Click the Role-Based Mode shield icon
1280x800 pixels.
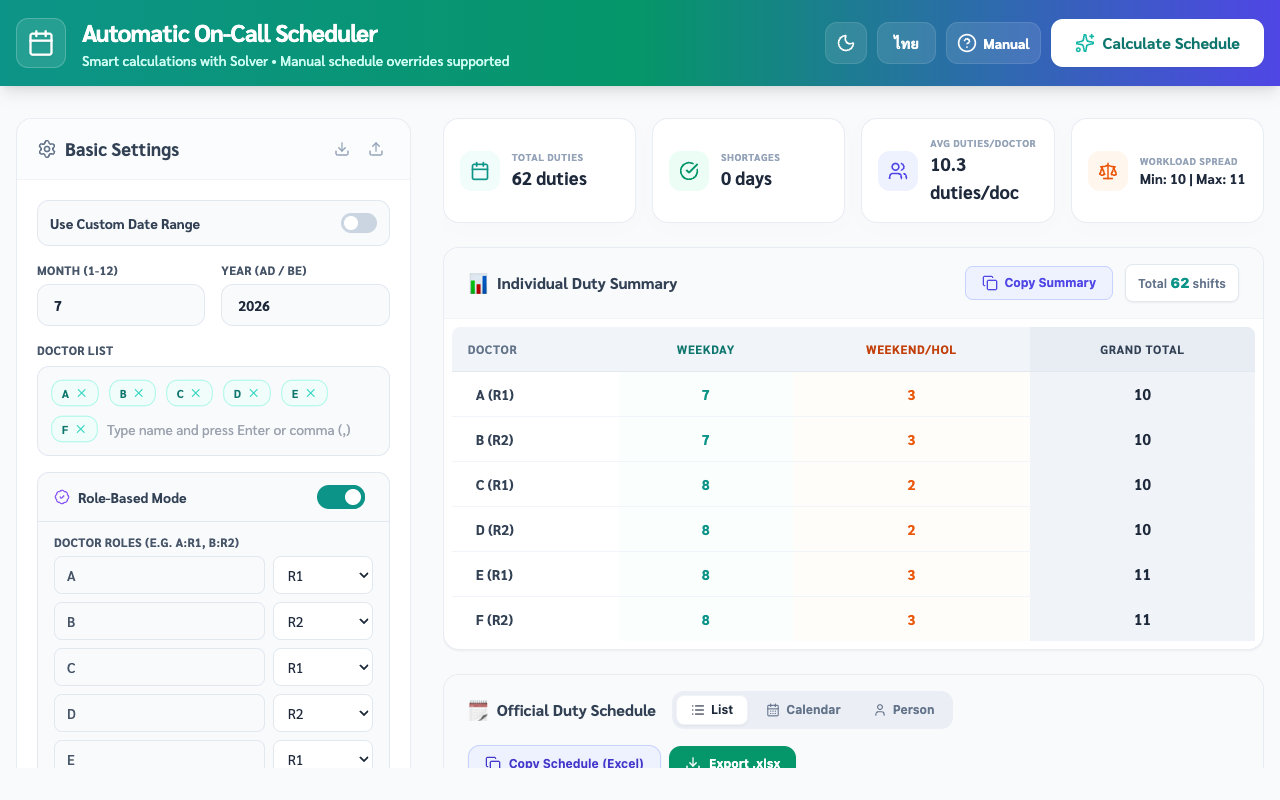point(62,497)
